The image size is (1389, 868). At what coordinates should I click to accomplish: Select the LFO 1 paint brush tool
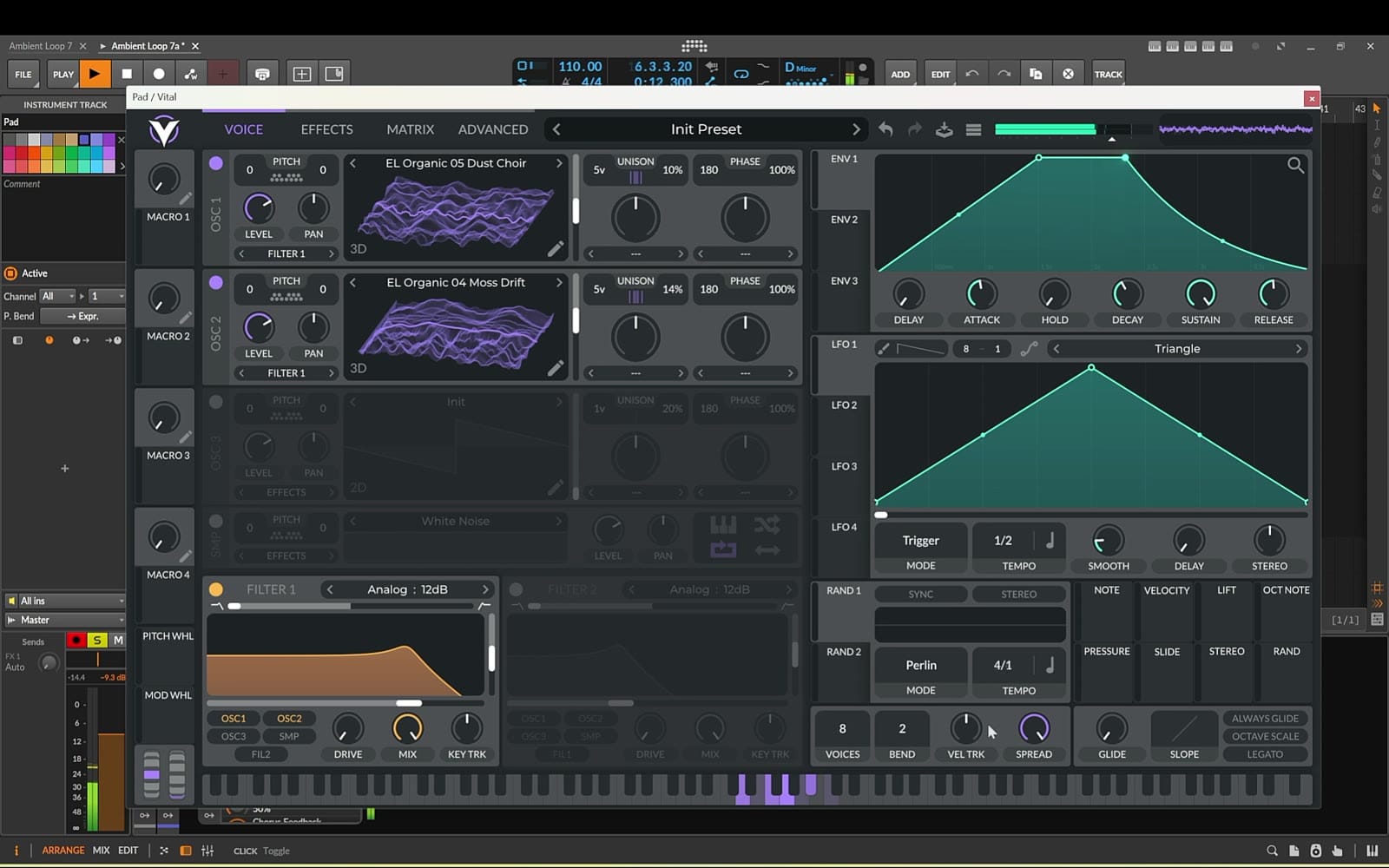[883, 349]
